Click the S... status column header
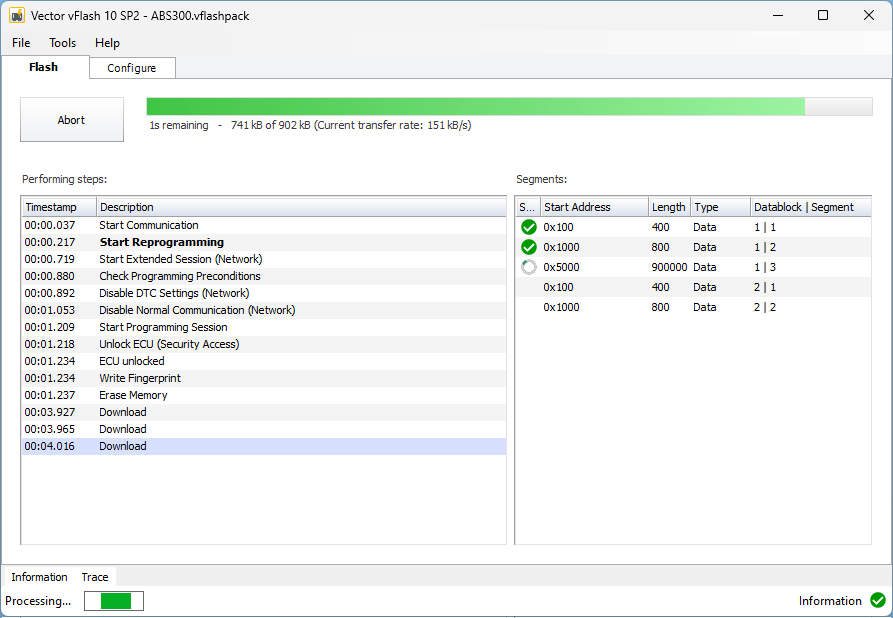The width and height of the screenshot is (893, 618). 527,207
